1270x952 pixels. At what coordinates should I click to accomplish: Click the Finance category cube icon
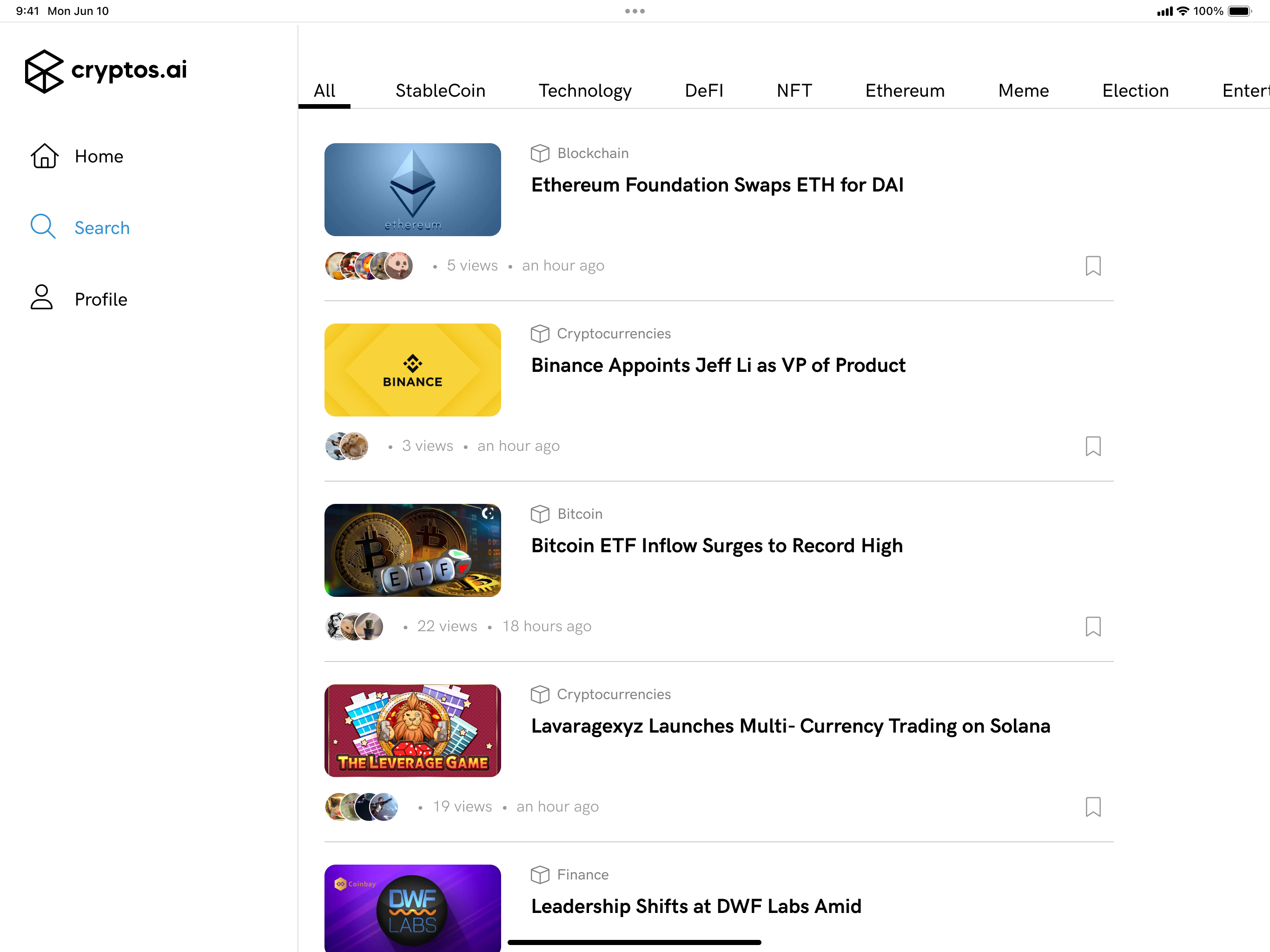[x=540, y=874]
